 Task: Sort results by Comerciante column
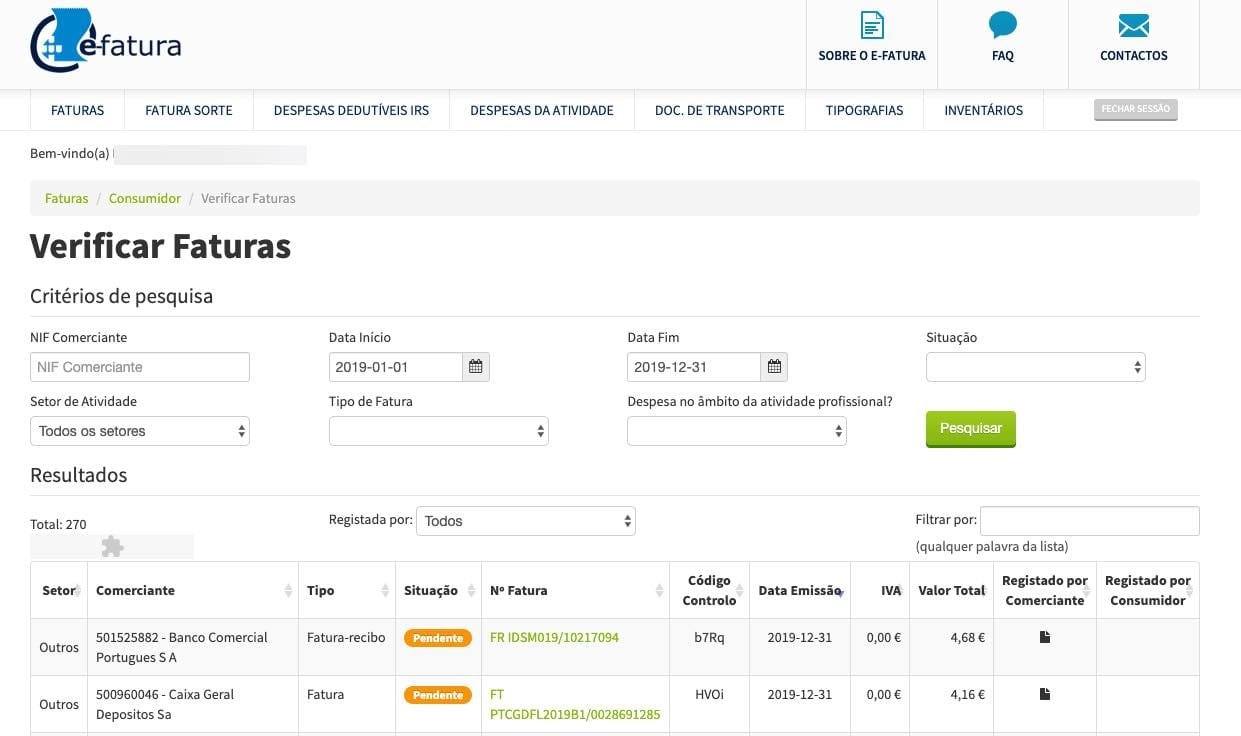pos(192,590)
